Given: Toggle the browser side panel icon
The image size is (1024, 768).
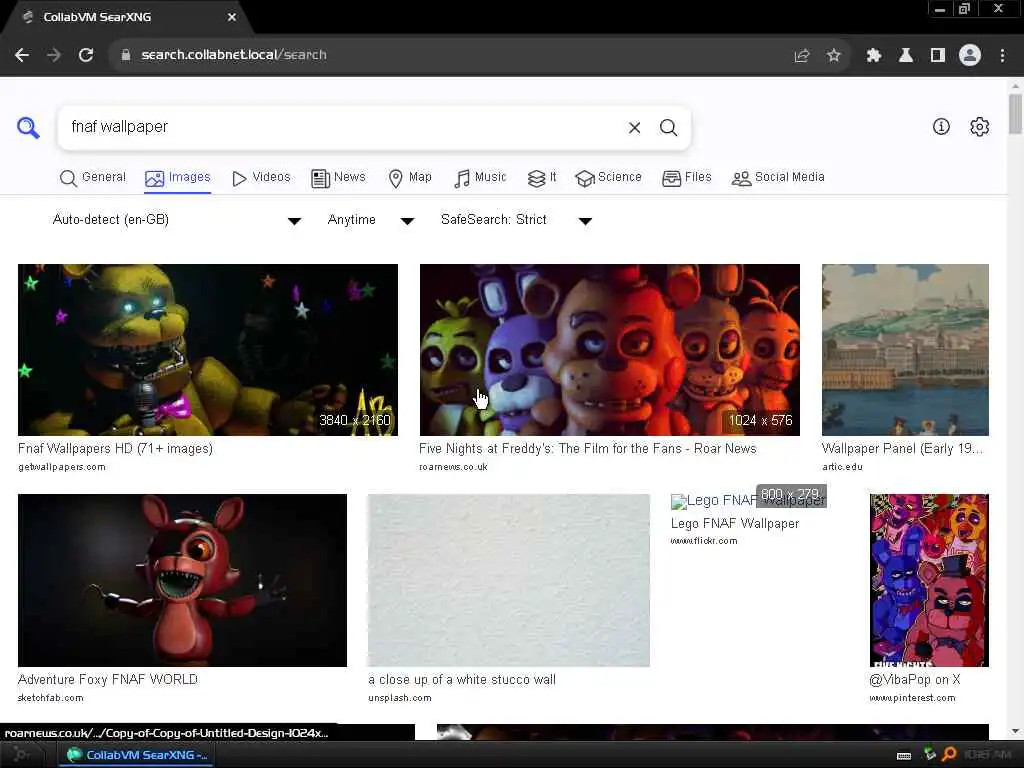Looking at the screenshot, I should pos(938,56).
